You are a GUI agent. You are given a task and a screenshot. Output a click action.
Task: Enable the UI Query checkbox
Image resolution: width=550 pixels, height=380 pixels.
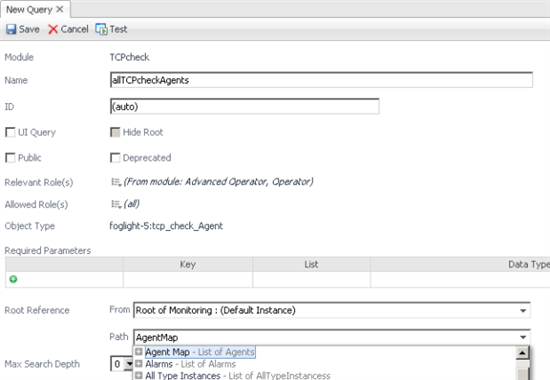click(10, 132)
